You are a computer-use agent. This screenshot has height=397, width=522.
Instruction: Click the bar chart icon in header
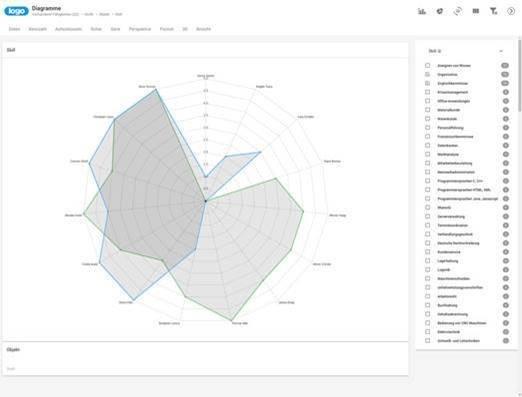[422, 11]
